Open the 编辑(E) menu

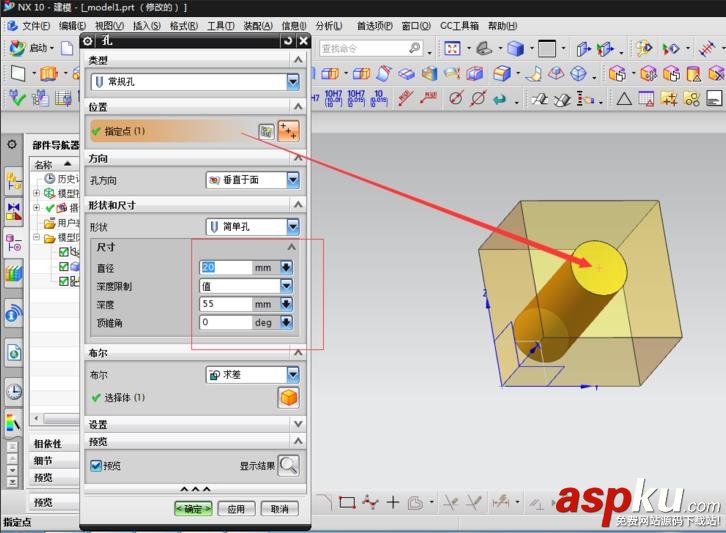[x=72, y=26]
